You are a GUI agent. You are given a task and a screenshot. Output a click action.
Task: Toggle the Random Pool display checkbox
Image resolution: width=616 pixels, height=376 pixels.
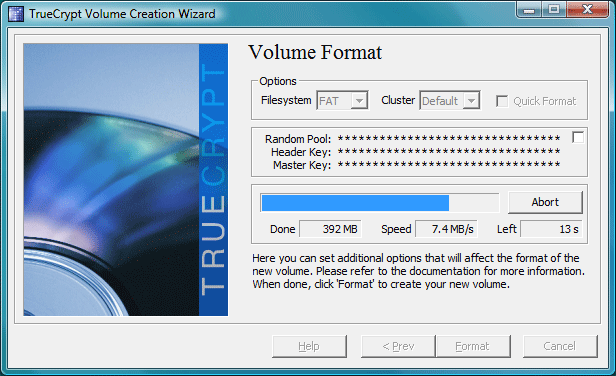coord(578,138)
